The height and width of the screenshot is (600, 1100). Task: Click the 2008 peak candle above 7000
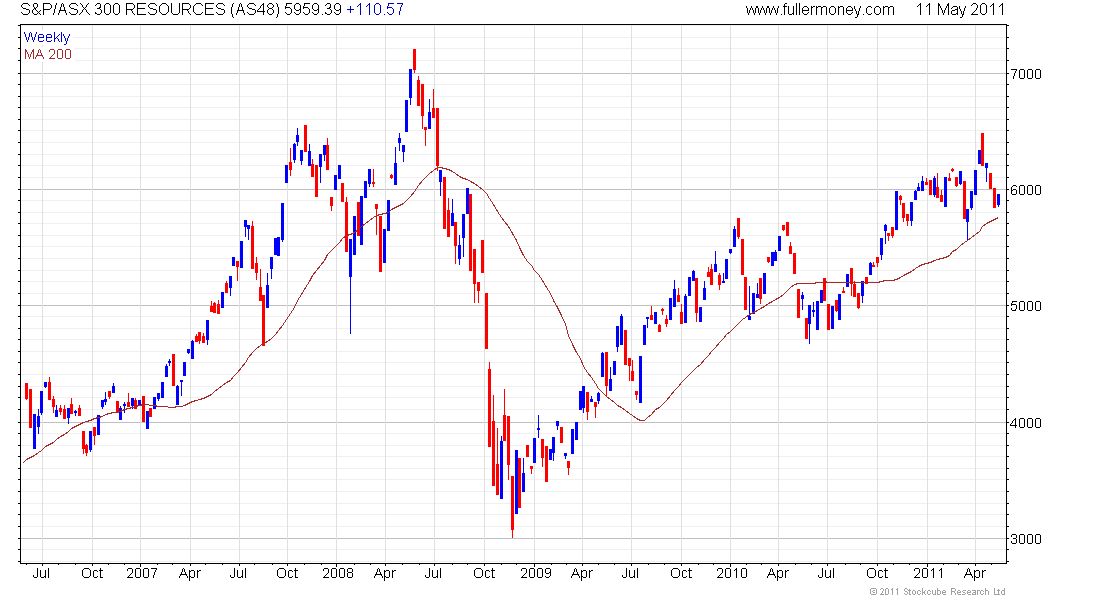(415, 60)
